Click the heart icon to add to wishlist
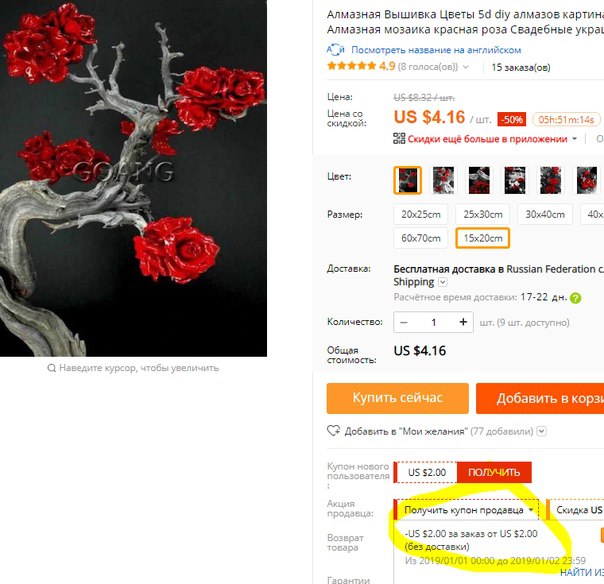This screenshot has width=604, height=584. (x=334, y=431)
